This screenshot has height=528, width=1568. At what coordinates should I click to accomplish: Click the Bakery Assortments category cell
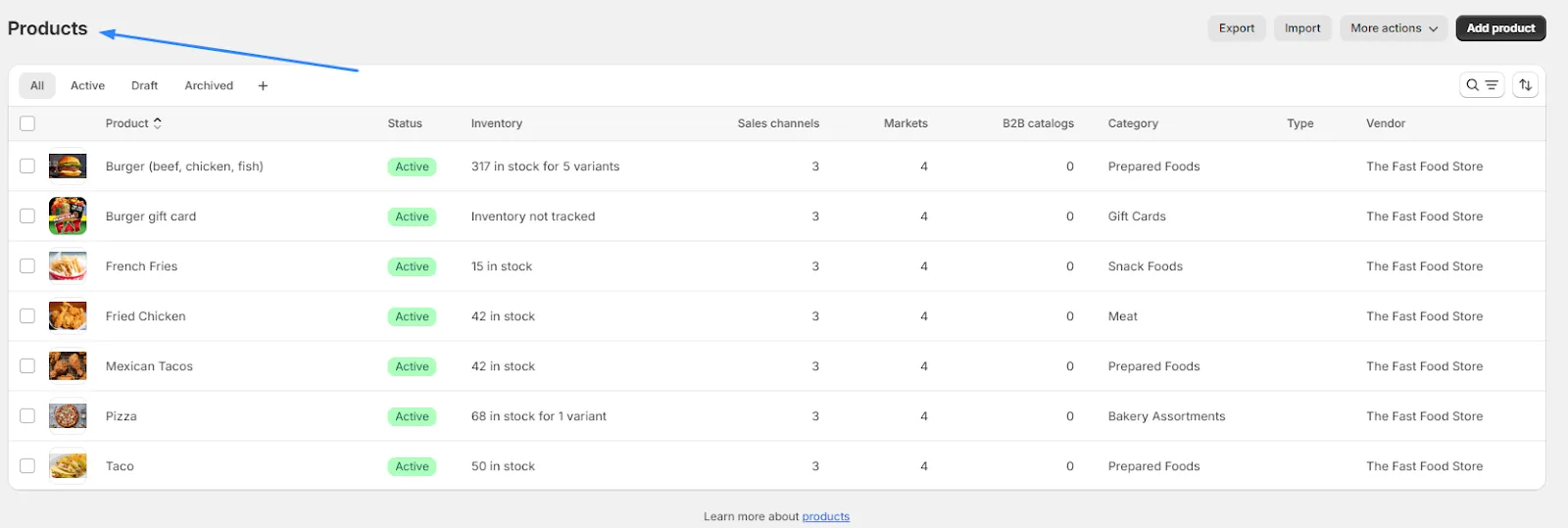(1166, 416)
